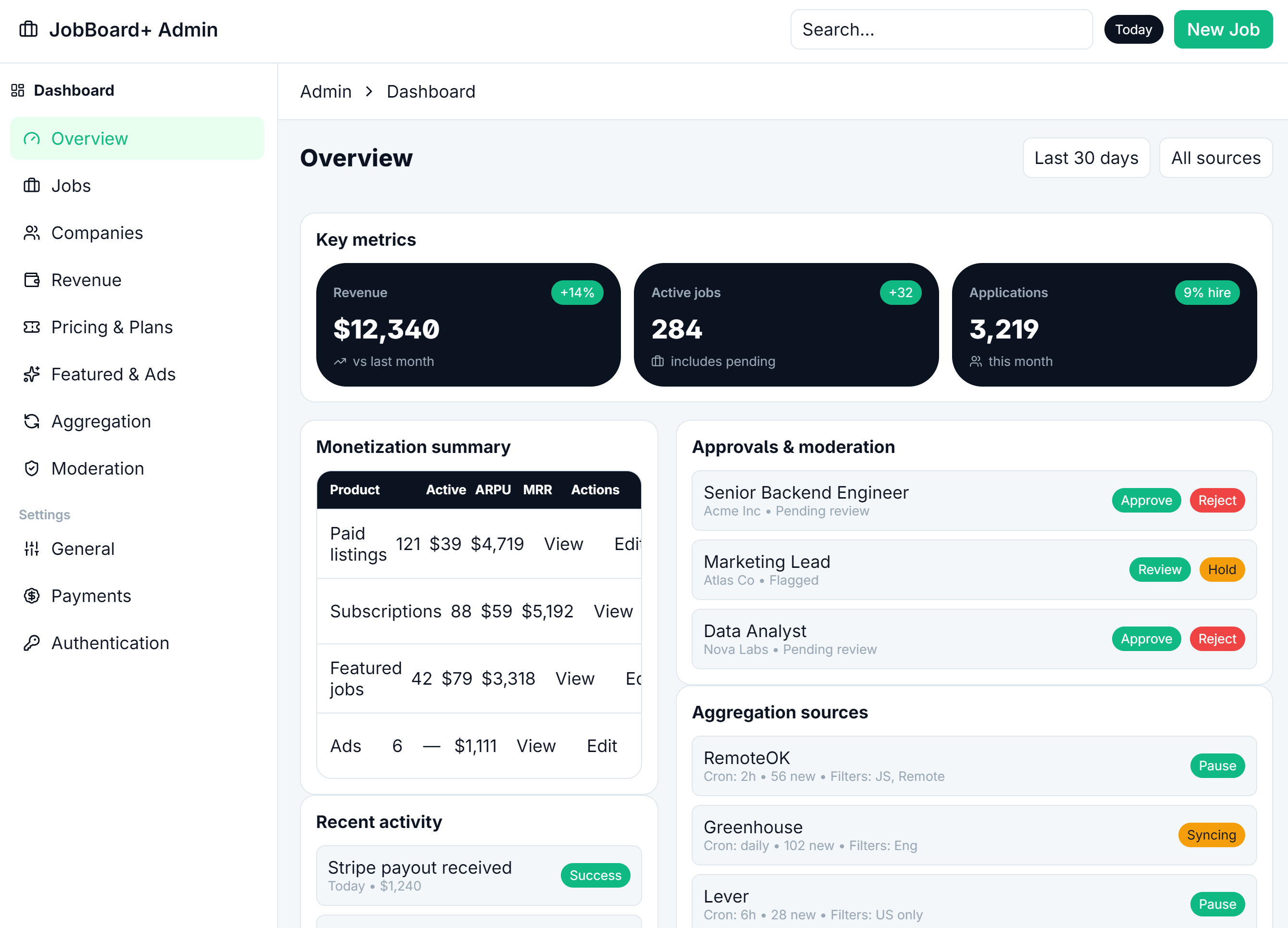Pause the Lever aggregation source
The image size is (1288, 928).
coord(1217,904)
